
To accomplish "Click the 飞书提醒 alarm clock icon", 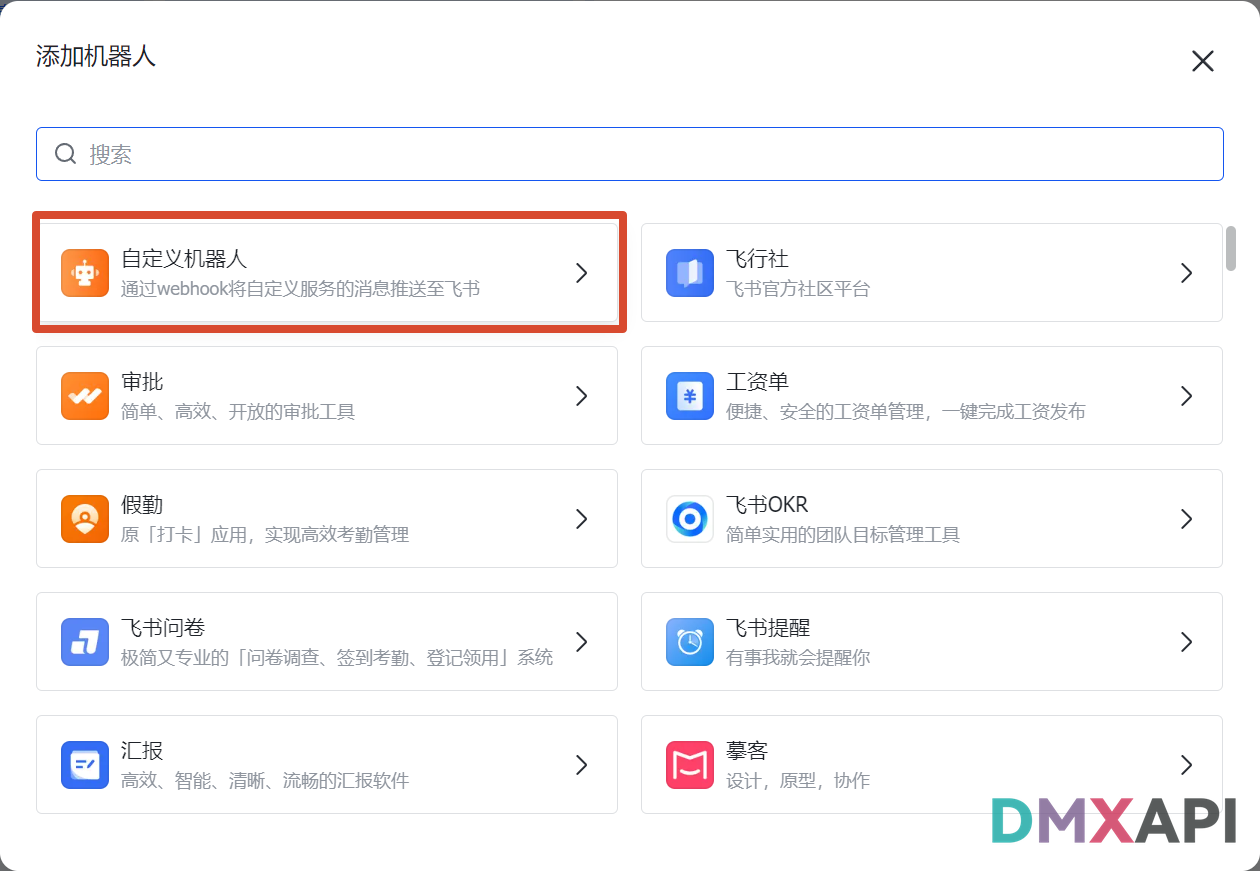I will tap(690, 642).
